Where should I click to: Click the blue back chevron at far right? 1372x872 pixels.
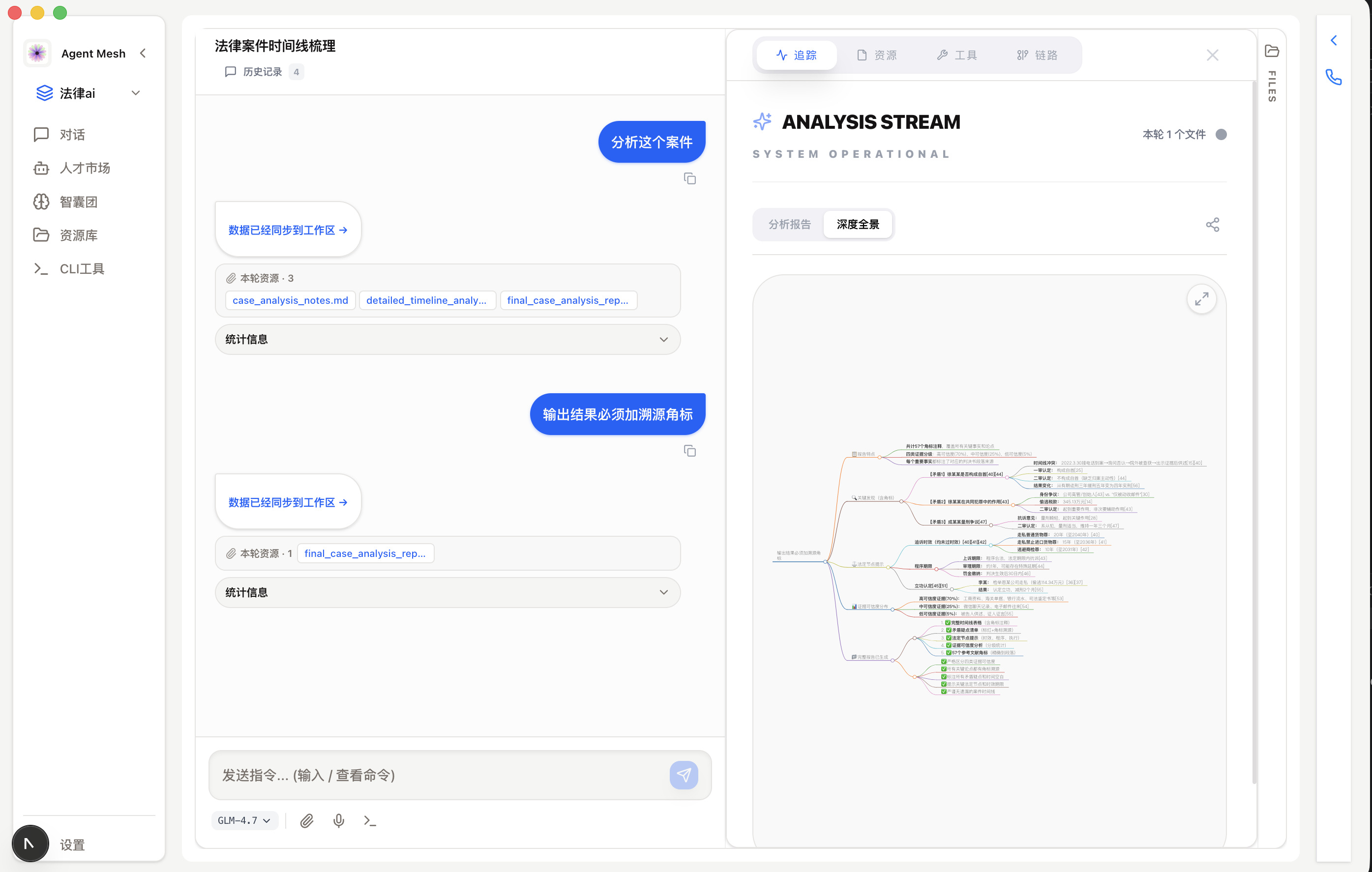pos(1333,40)
